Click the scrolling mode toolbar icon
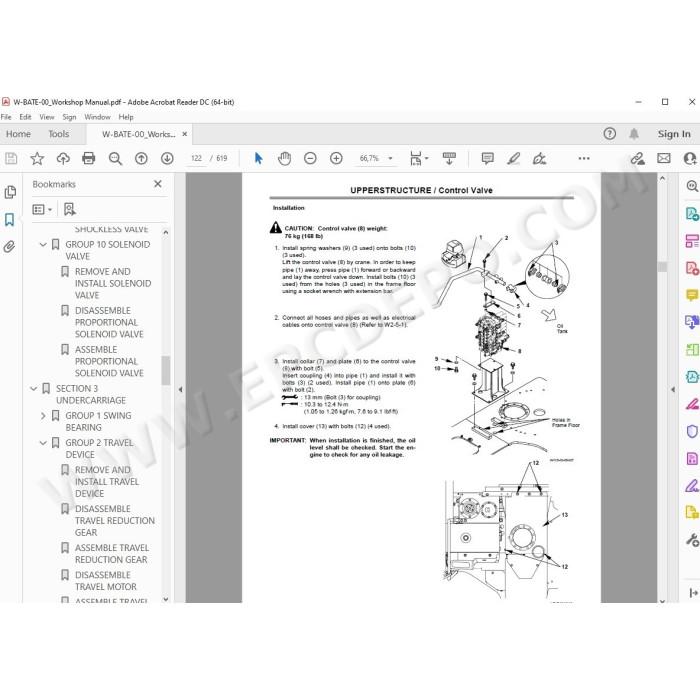Screen dimensions: 700x700 pyautogui.click(x=449, y=158)
